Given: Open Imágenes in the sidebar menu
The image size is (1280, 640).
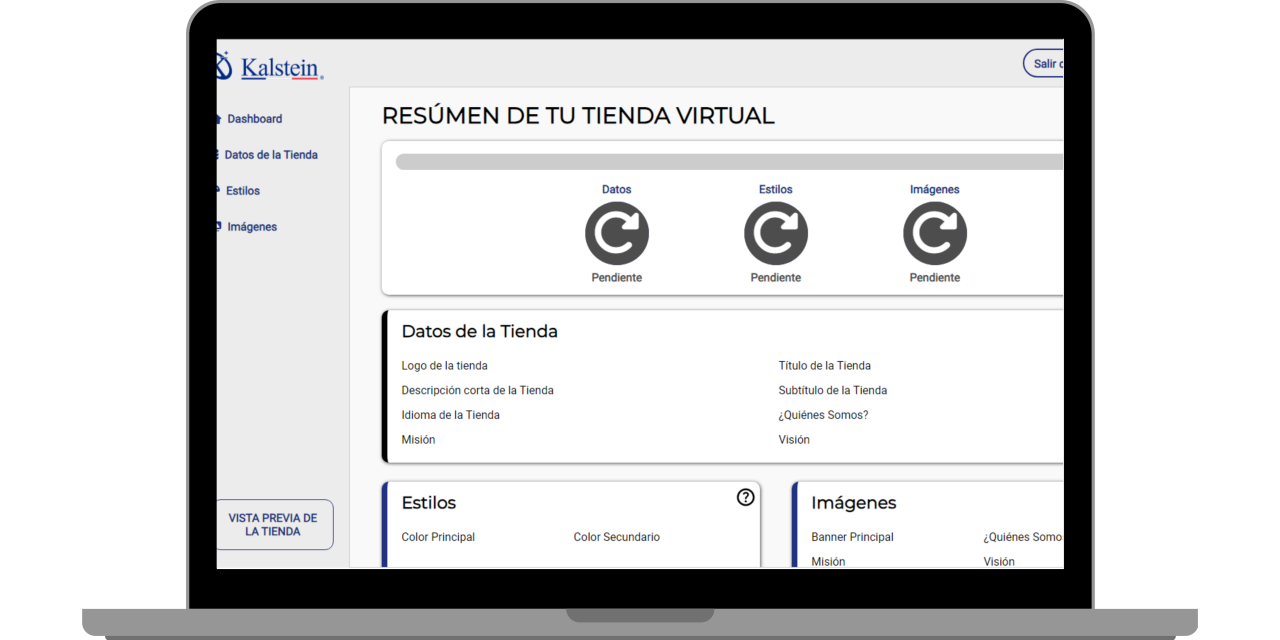Looking at the screenshot, I should click(252, 227).
